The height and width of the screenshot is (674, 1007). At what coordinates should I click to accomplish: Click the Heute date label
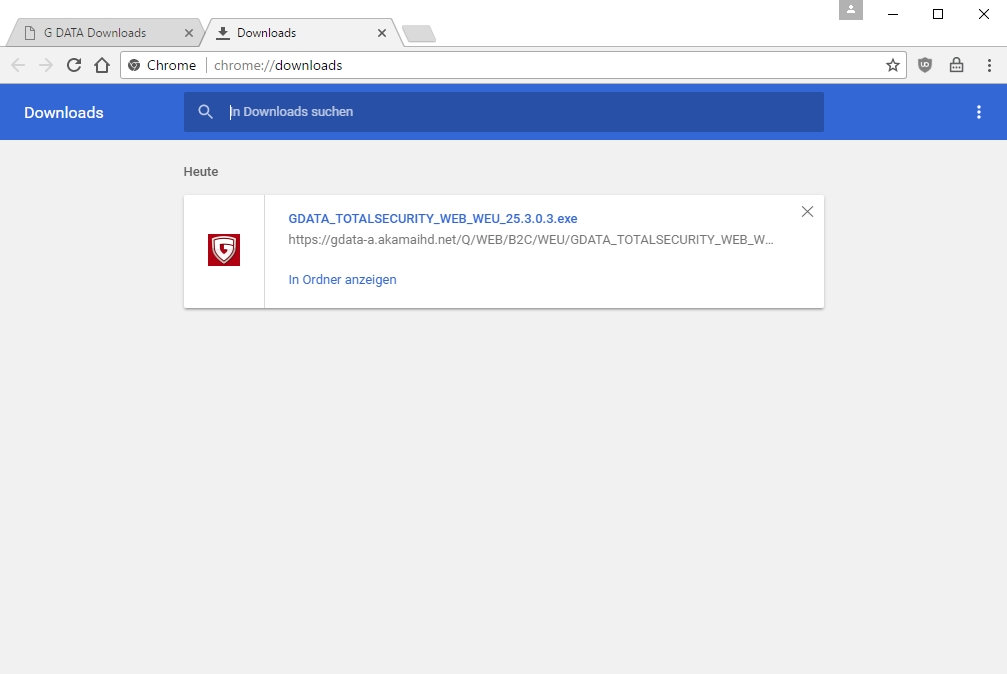tap(201, 172)
